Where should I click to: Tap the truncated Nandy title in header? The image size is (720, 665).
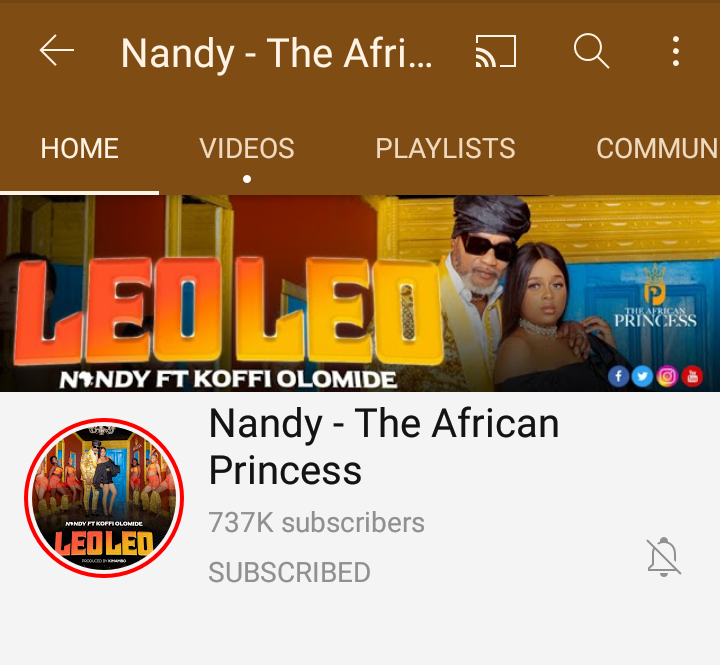(276, 53)
